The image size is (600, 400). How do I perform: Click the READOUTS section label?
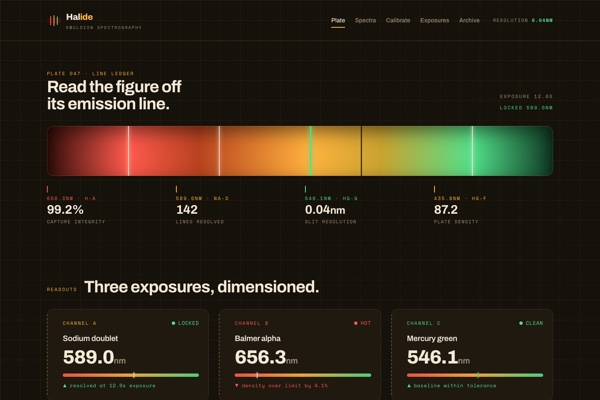62,289
